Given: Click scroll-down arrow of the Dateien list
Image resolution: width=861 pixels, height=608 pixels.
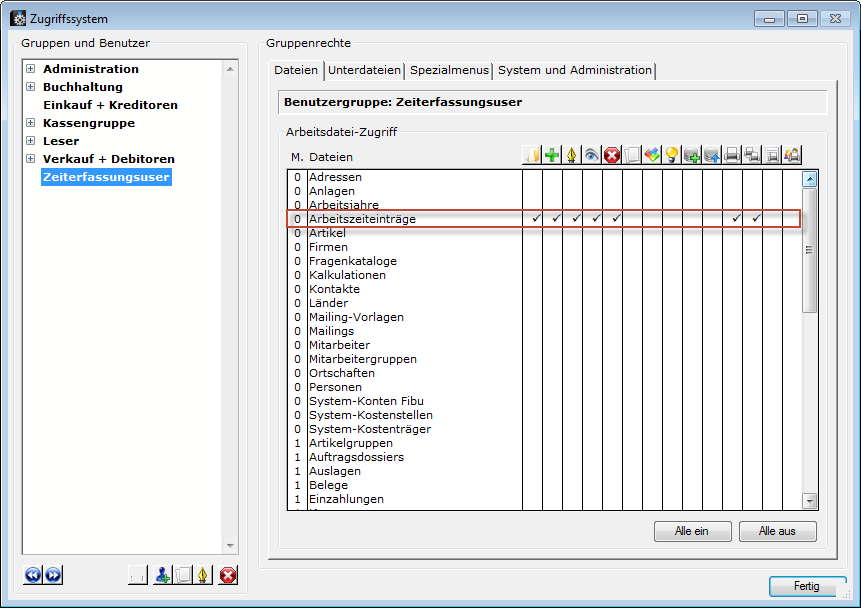Looking at the screenshot, I should pyautogui.click(x=809, y=501).
